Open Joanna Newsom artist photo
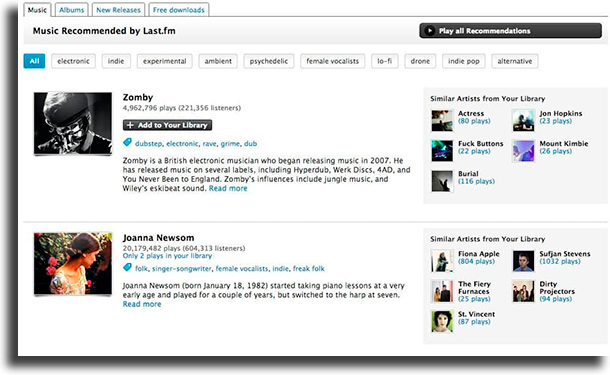610x375 pixels. pos(73,264)
